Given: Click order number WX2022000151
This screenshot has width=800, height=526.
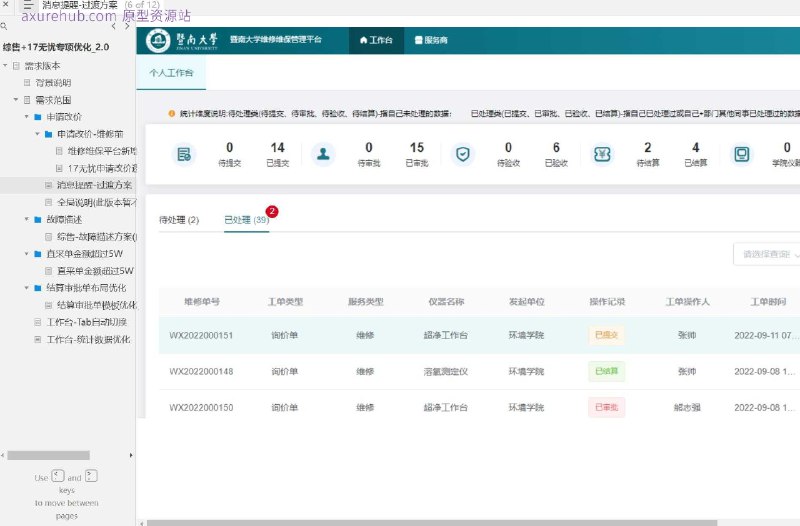Looking at the screenshot, I should click(201, 335).
